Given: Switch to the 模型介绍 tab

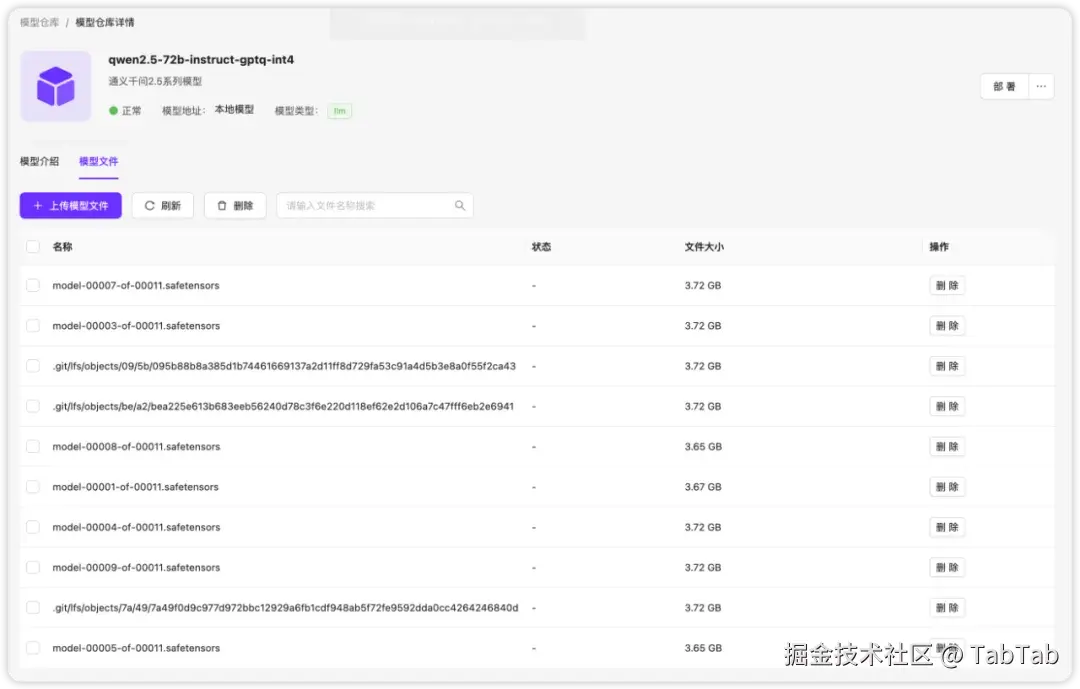Looking at the screenshot, I should coord(39,161).
